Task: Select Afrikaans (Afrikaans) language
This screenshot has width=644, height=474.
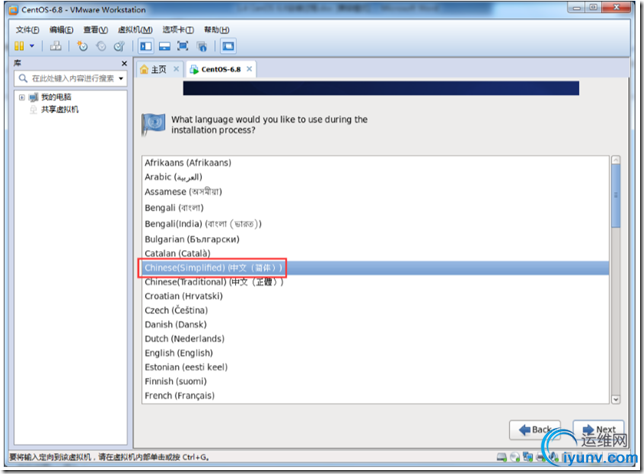Action: [375, 163]
